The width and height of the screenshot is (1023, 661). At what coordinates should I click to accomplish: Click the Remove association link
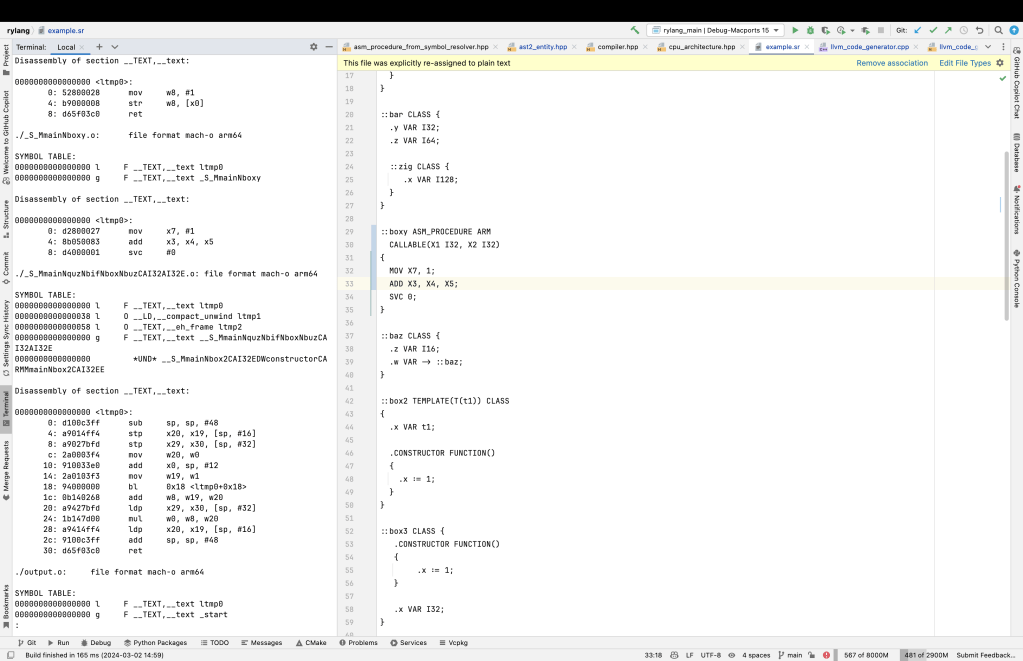(x=892, y=63)
